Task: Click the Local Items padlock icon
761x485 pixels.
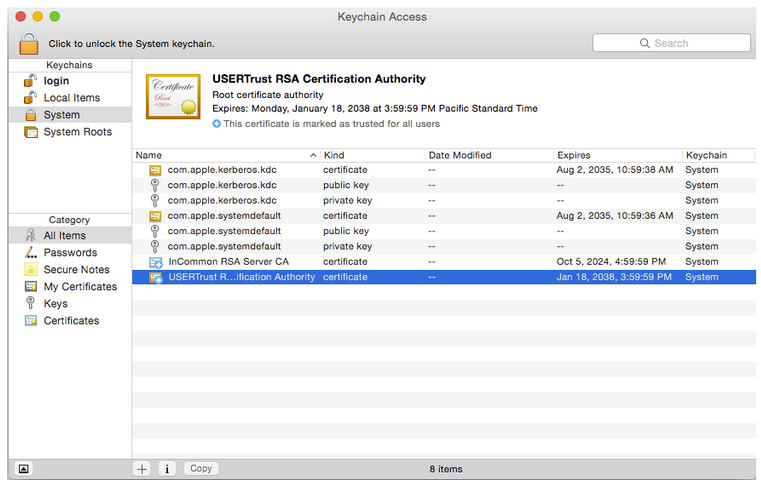Action: (x=31, y=97)
